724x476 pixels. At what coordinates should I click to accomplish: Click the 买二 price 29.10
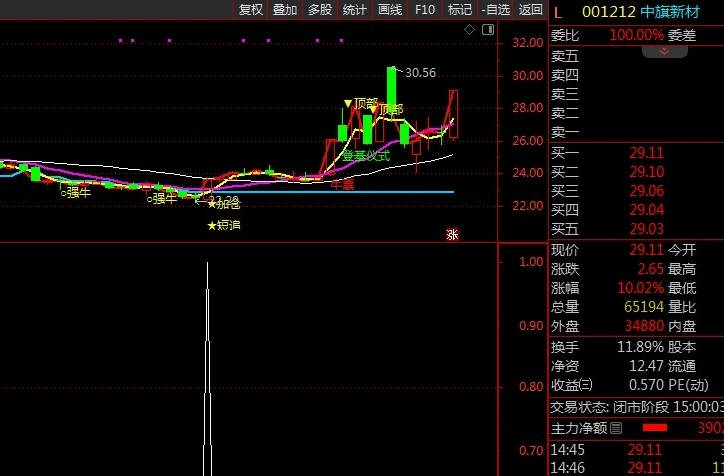pos(647,172)
